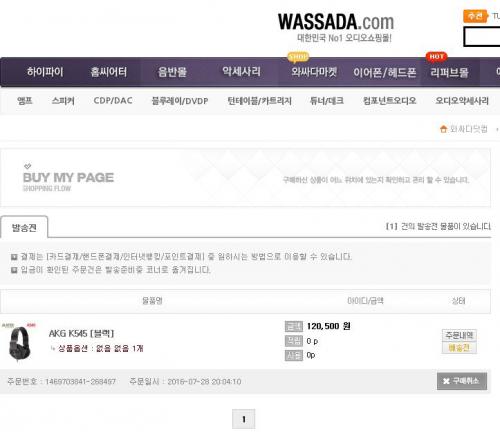The image size is (500, 432).
Task: Go to the 스피커 subcategory
Action: (63, 101)
